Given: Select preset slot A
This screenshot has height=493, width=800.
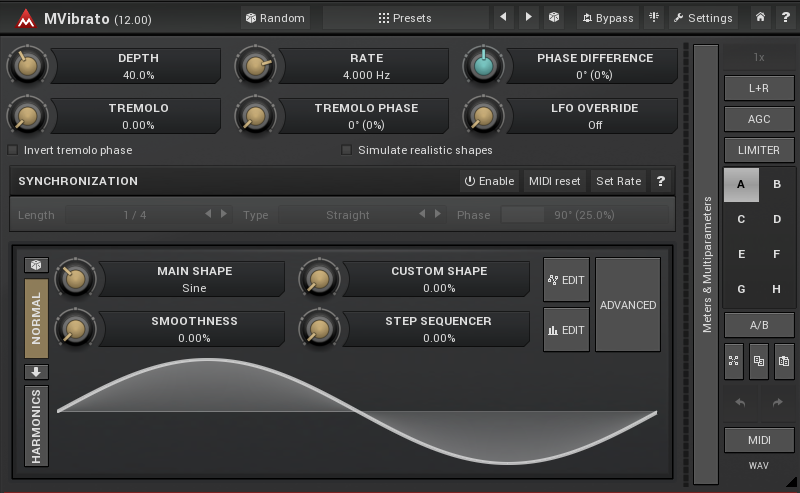Looking at the screenshot, I should (x=741, y=184).
